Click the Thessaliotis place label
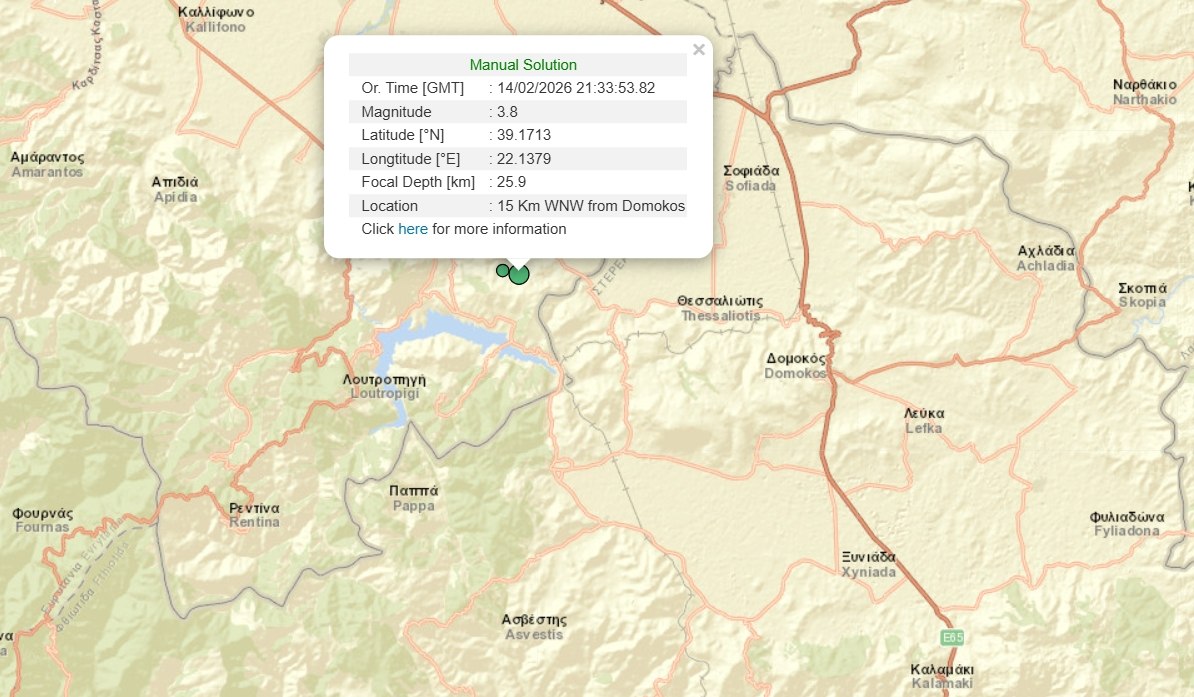 click(720, 308)
